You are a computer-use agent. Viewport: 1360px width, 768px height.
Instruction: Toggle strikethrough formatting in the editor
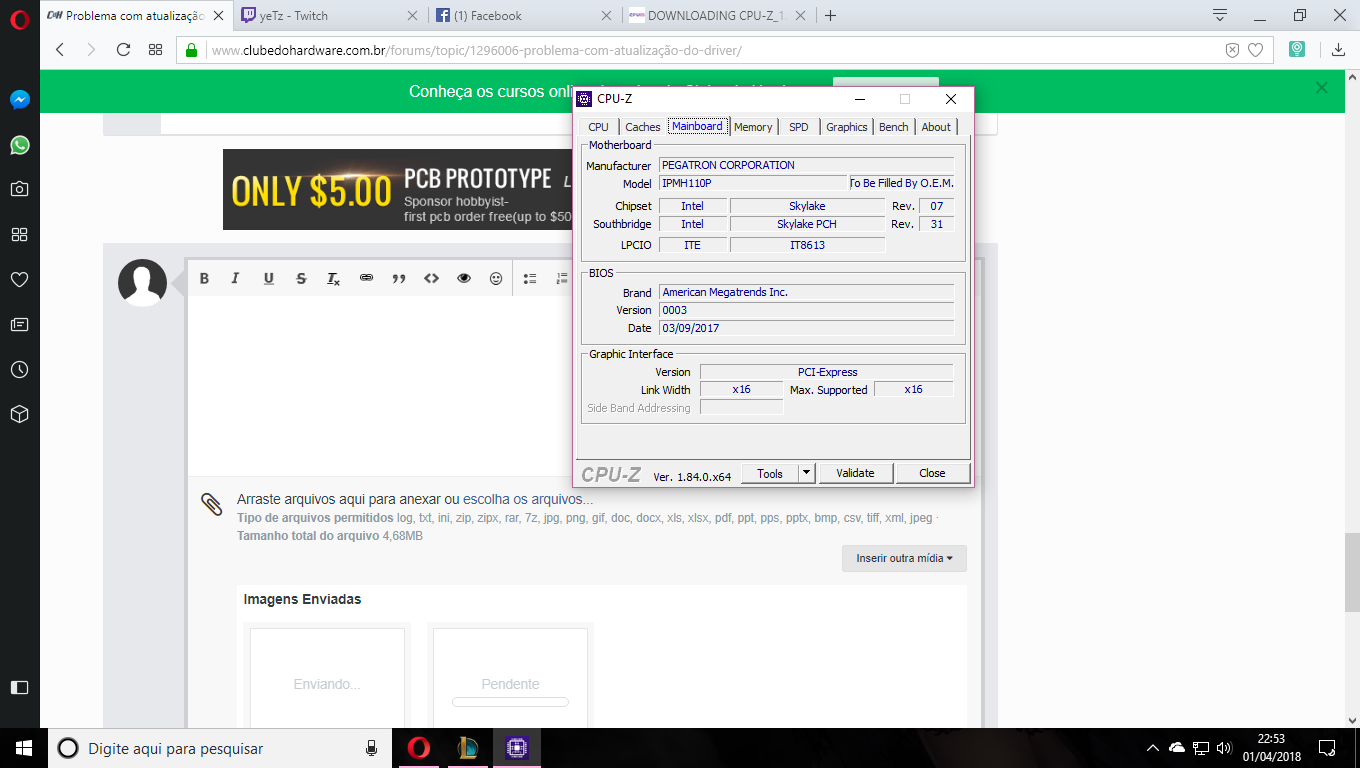pos(301,278)
